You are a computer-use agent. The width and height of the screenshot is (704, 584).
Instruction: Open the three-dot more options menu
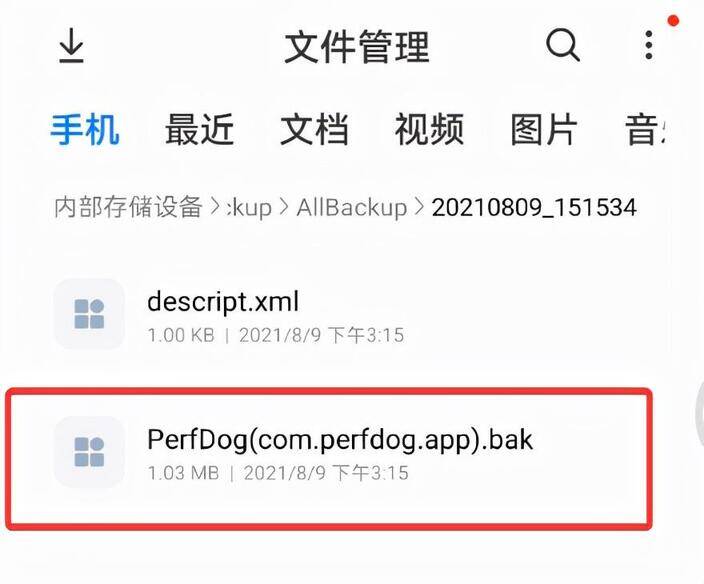(x=648, y=45)
